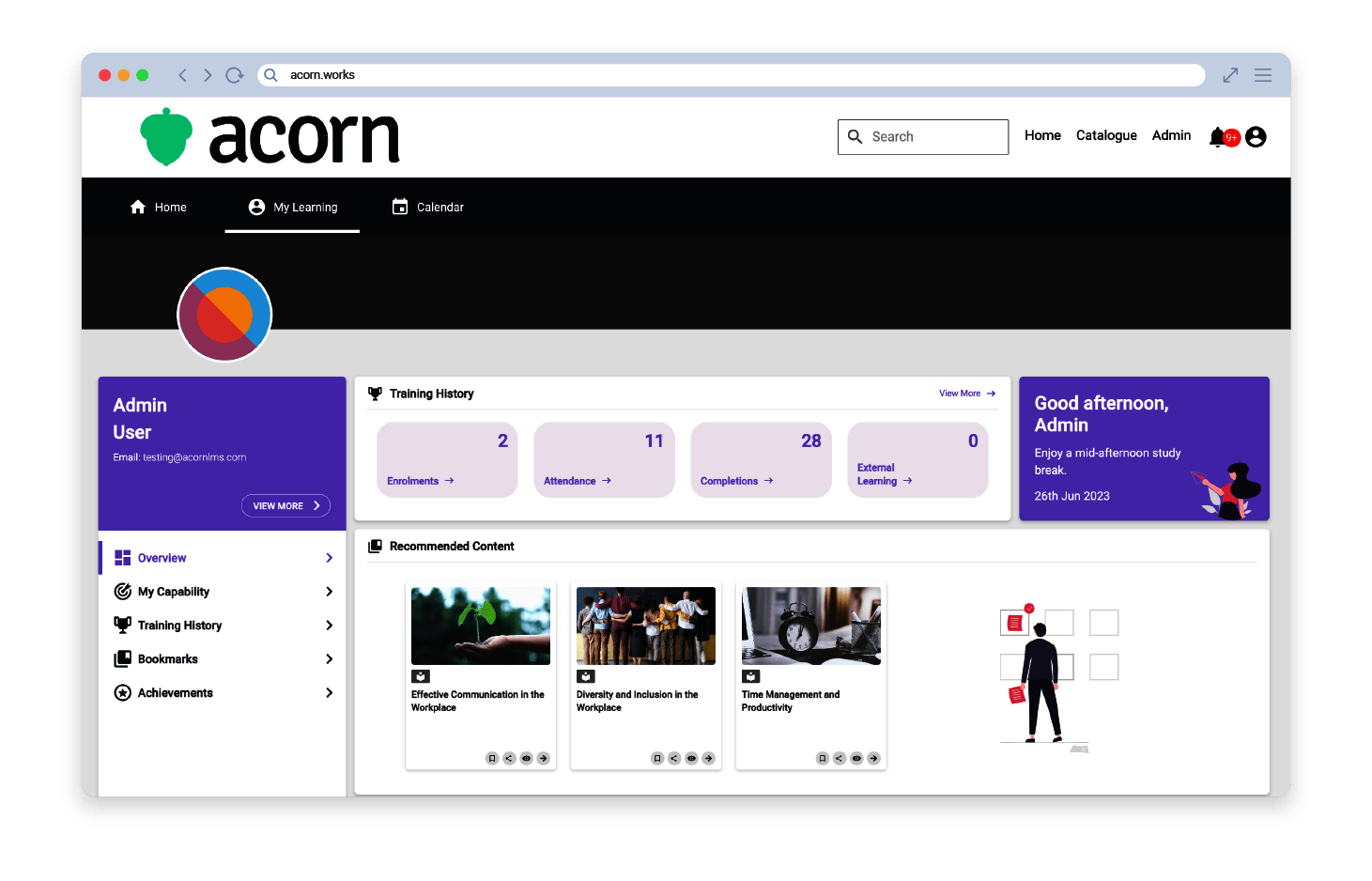Open Admin in top navigation

(1171, 135)
